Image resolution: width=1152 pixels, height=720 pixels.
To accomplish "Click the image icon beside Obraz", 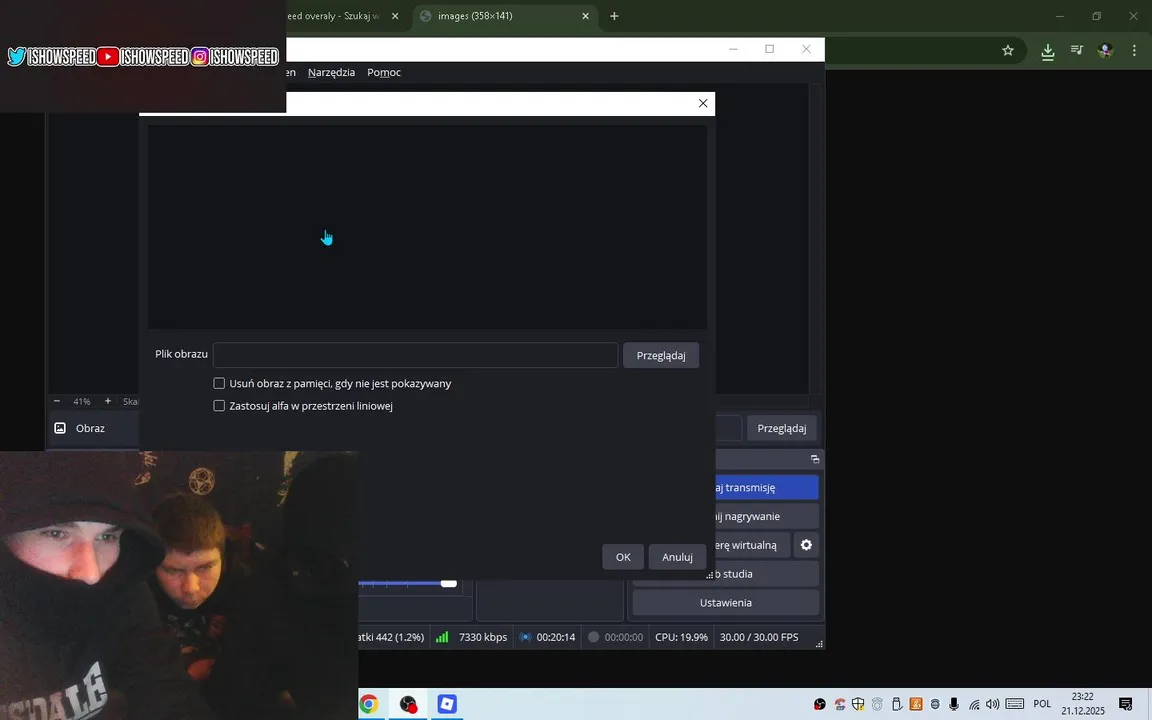I will click(60, 428).
